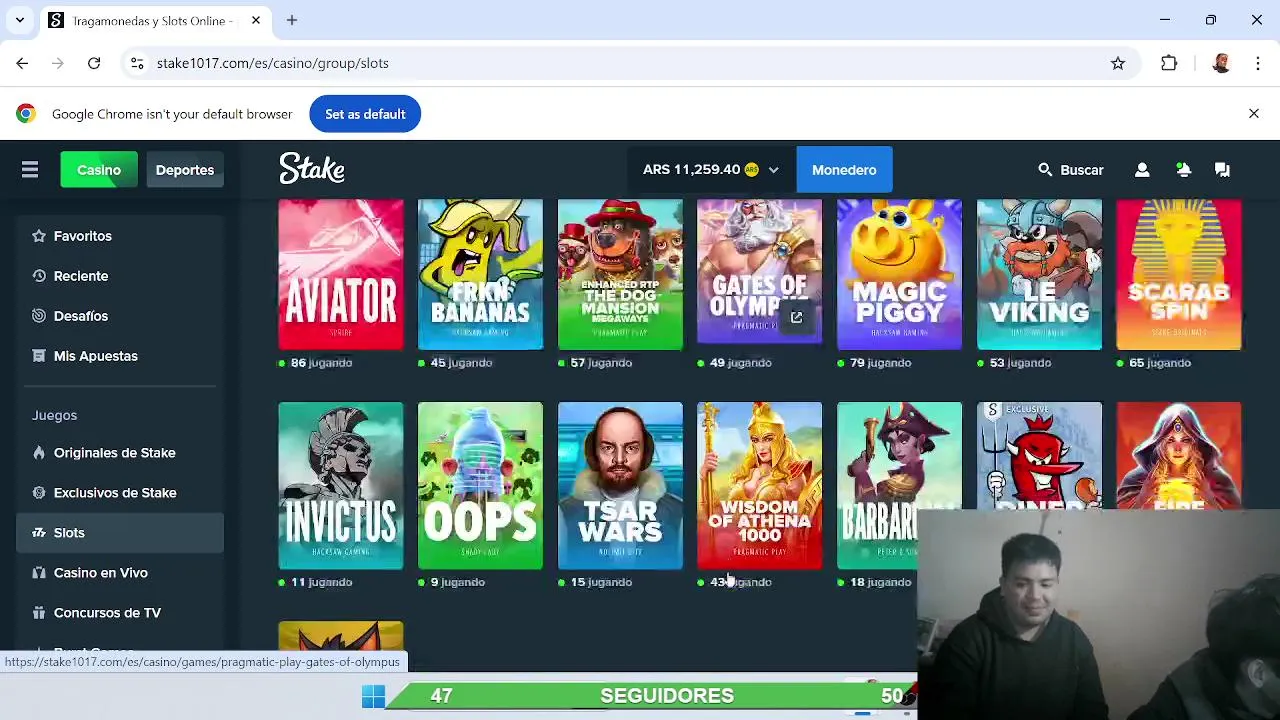View site information icon in address bar

(x=137, y=63)
